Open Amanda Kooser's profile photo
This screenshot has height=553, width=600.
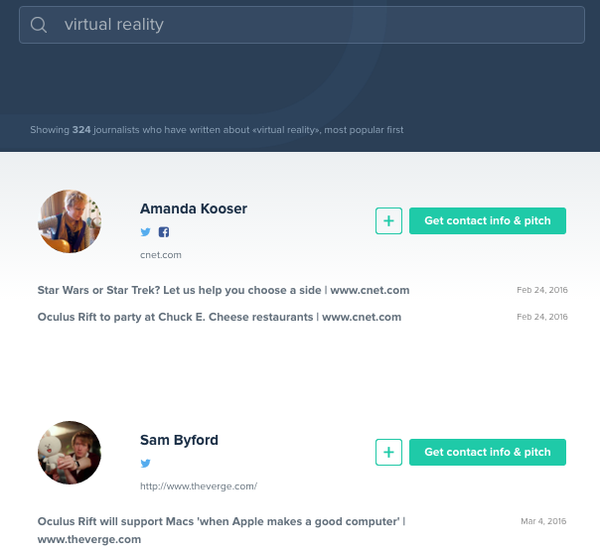pyautogui.click(x=70, y=221)
